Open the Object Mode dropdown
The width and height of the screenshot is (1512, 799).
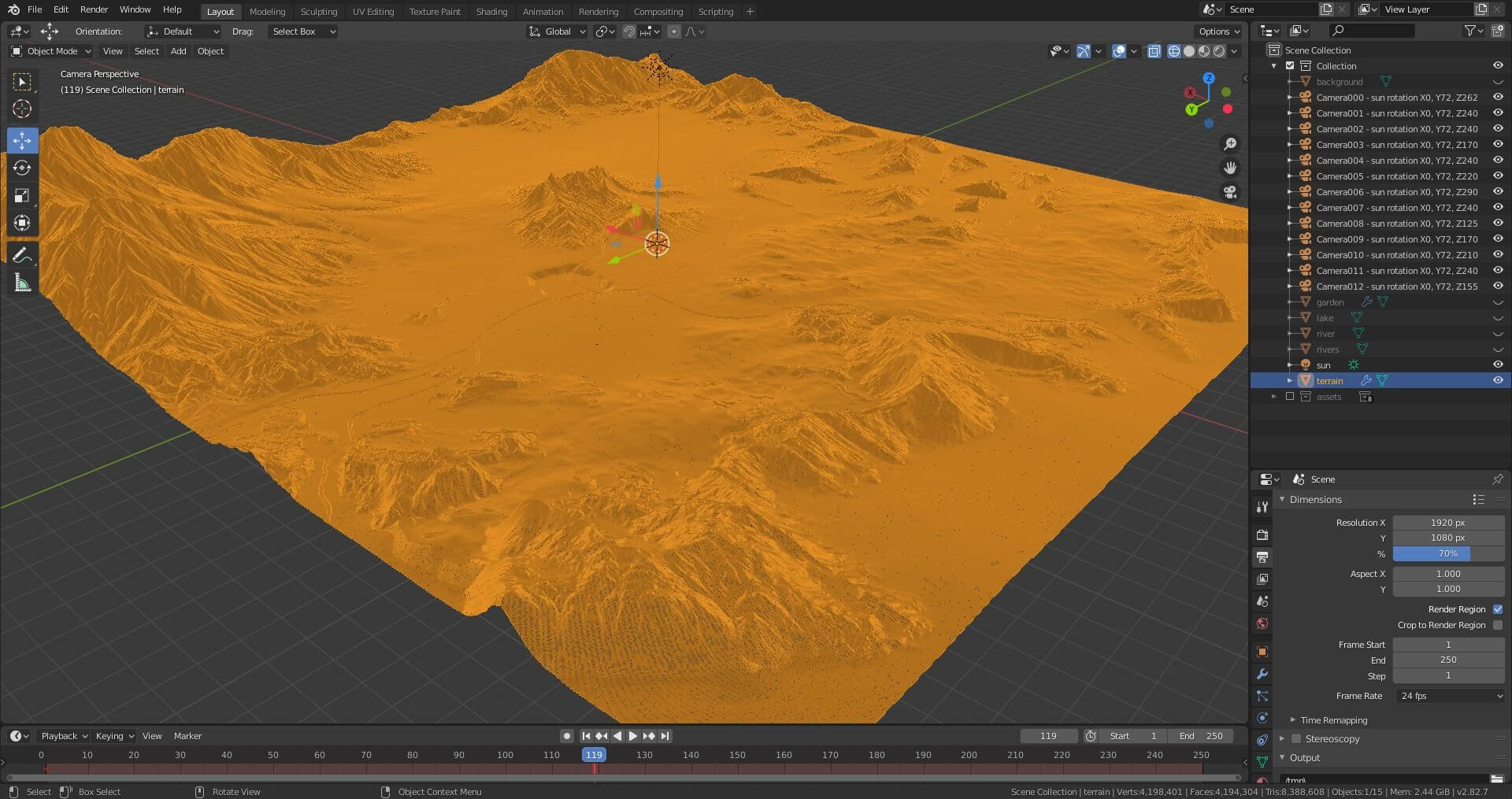52,51
